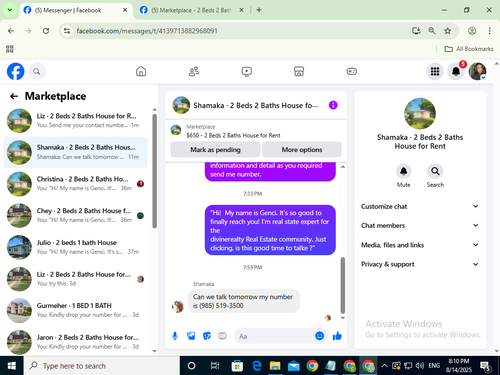Viewport: 500px width, 375px height.
Task: Click Mark as pending button
Action: pyautogui.click(x=215, y=150)
